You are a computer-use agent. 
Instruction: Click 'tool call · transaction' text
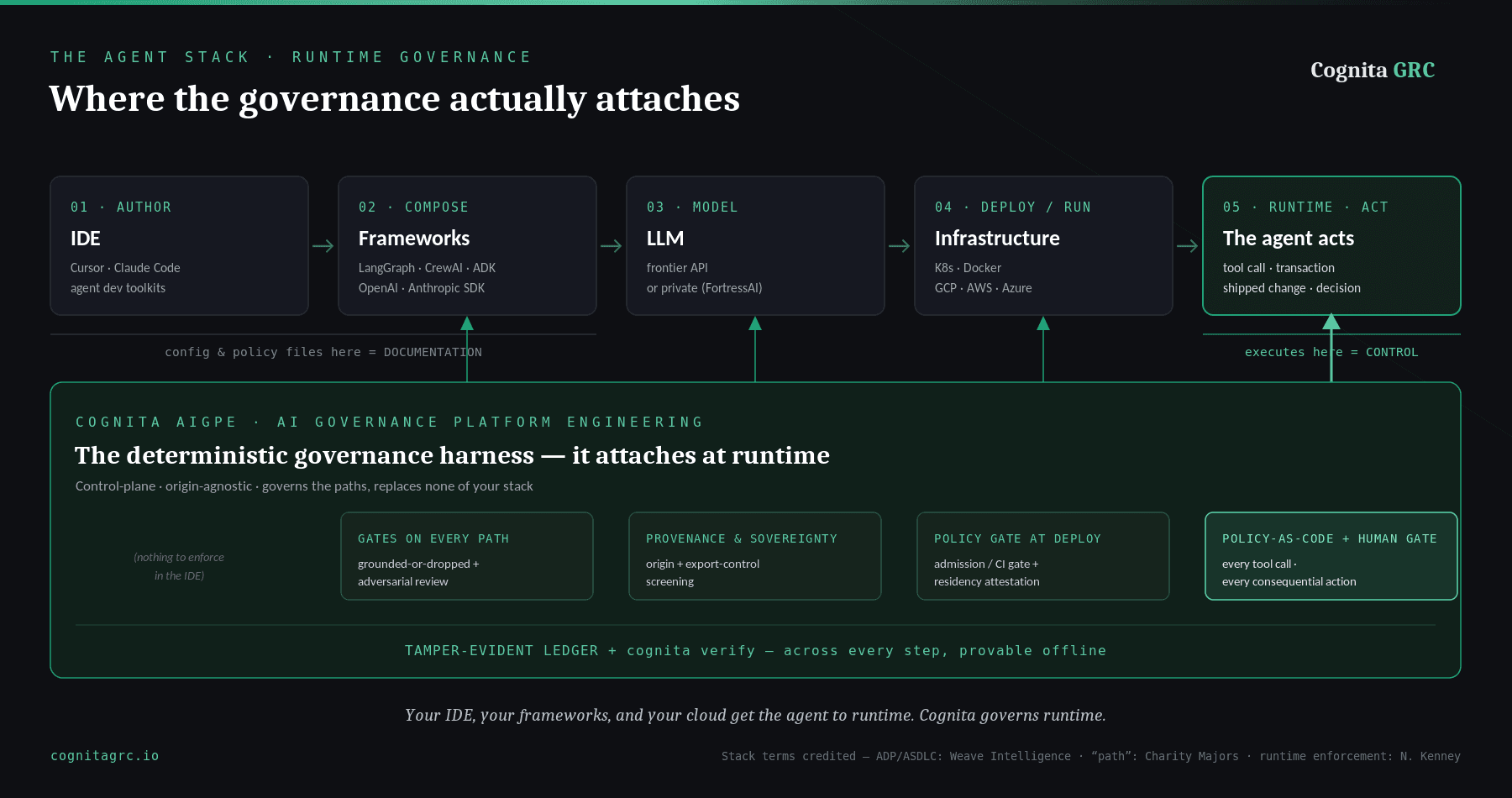click(1278, 268)
